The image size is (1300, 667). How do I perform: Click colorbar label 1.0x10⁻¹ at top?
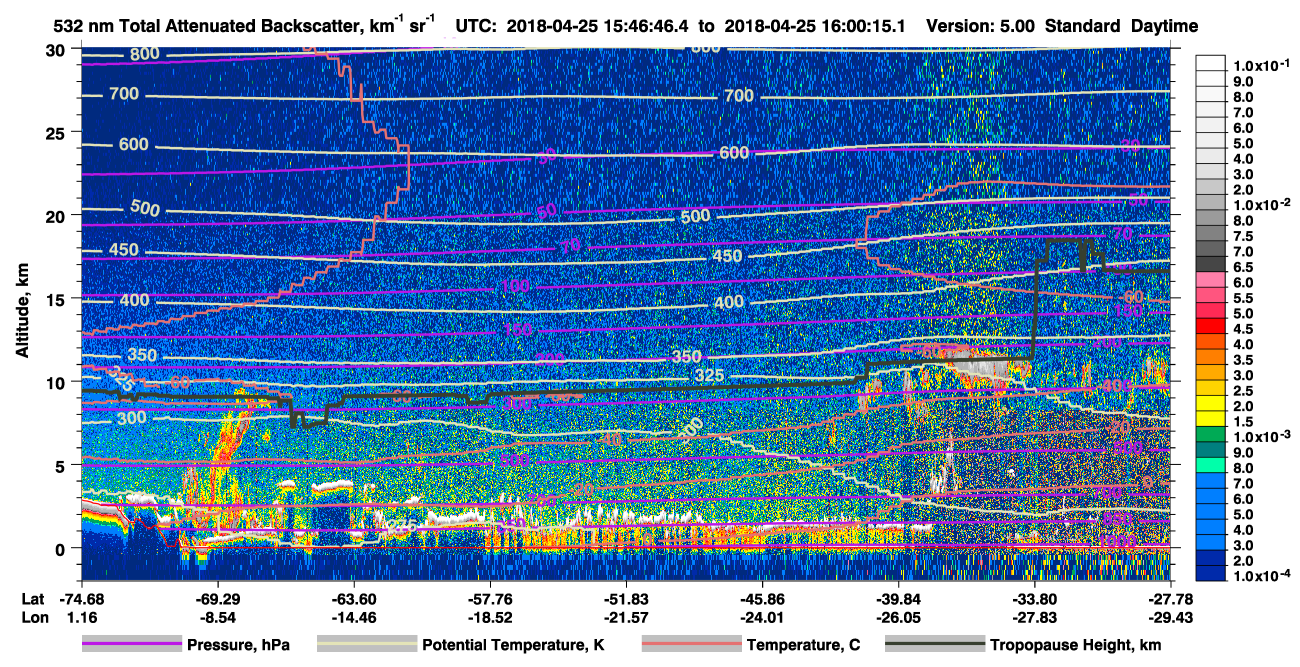pyautogui.click(x=1262, y=65)
